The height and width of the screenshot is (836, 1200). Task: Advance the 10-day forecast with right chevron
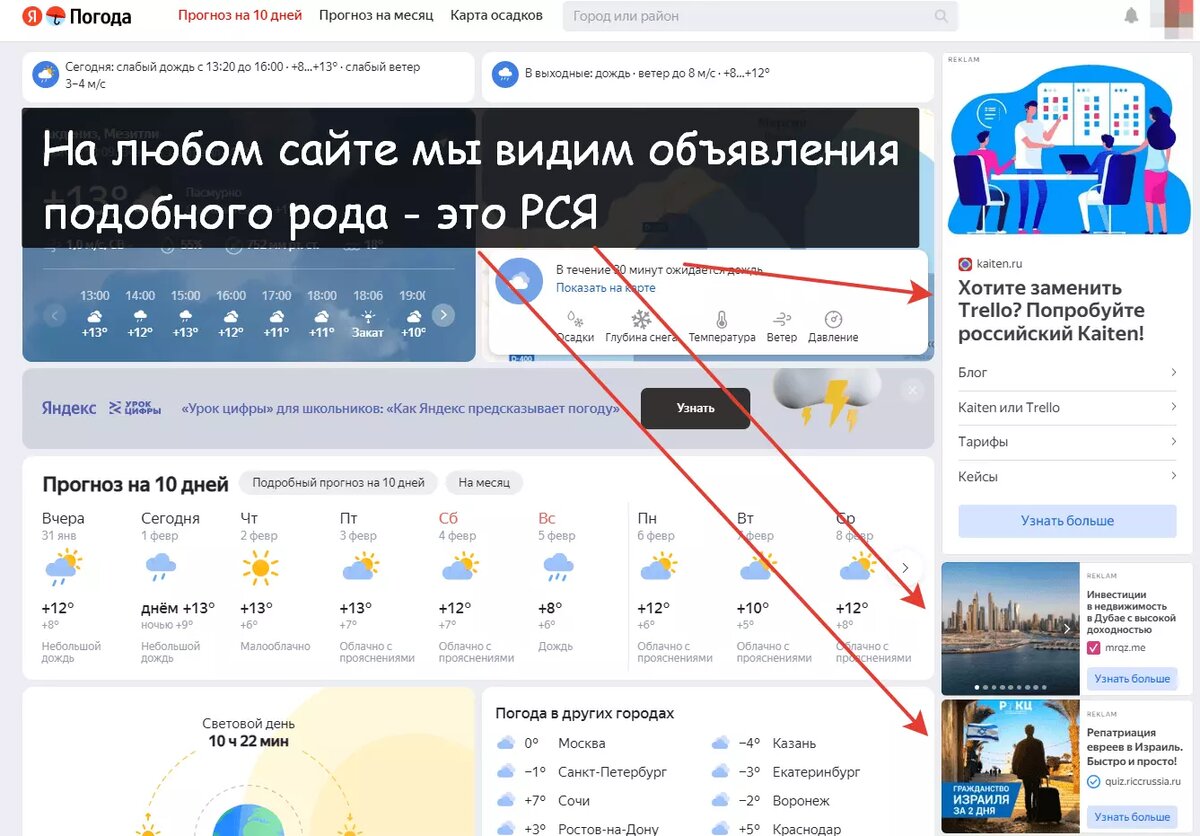(x=905, y=568)
